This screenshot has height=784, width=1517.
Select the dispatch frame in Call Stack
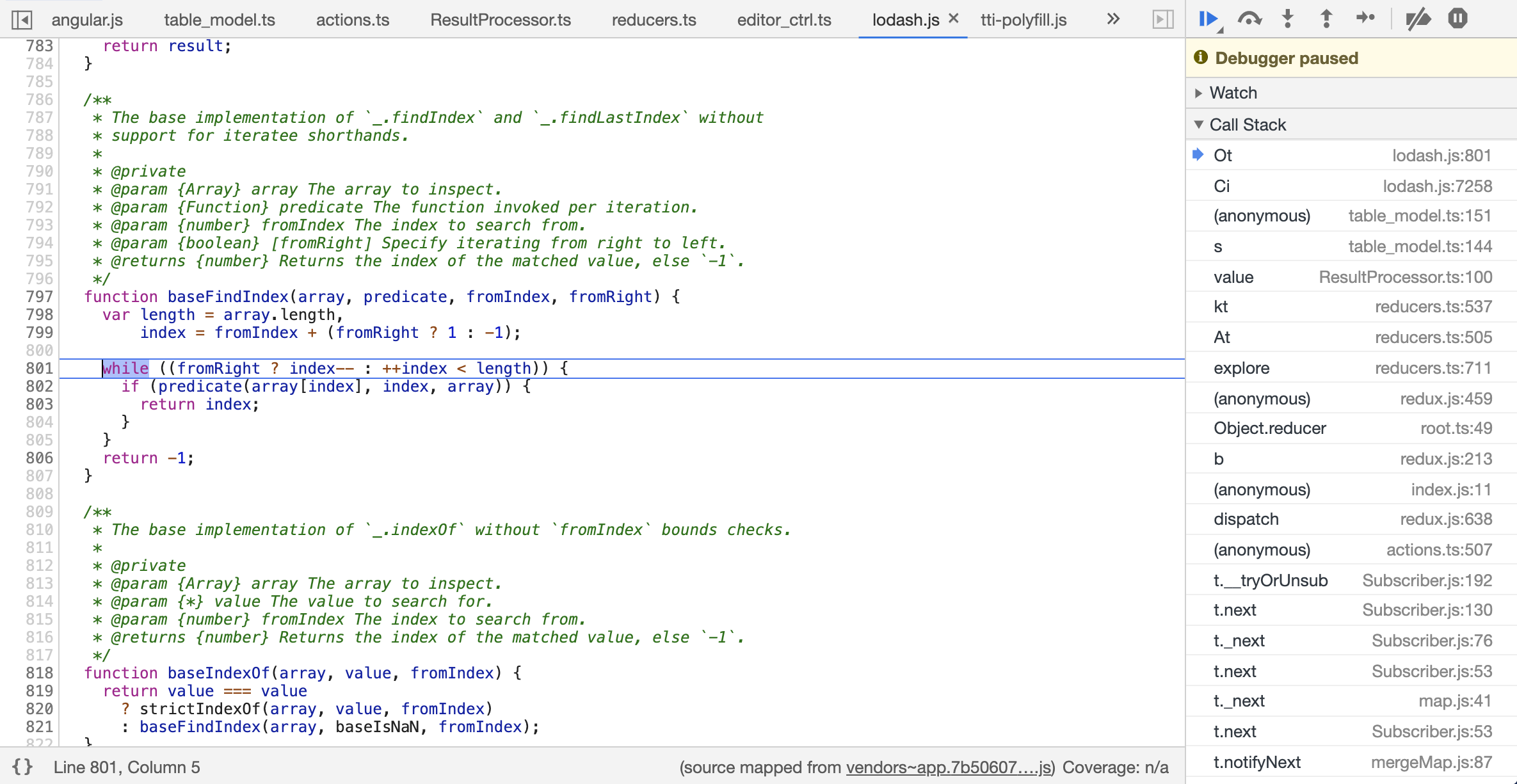coord(1246,518)
